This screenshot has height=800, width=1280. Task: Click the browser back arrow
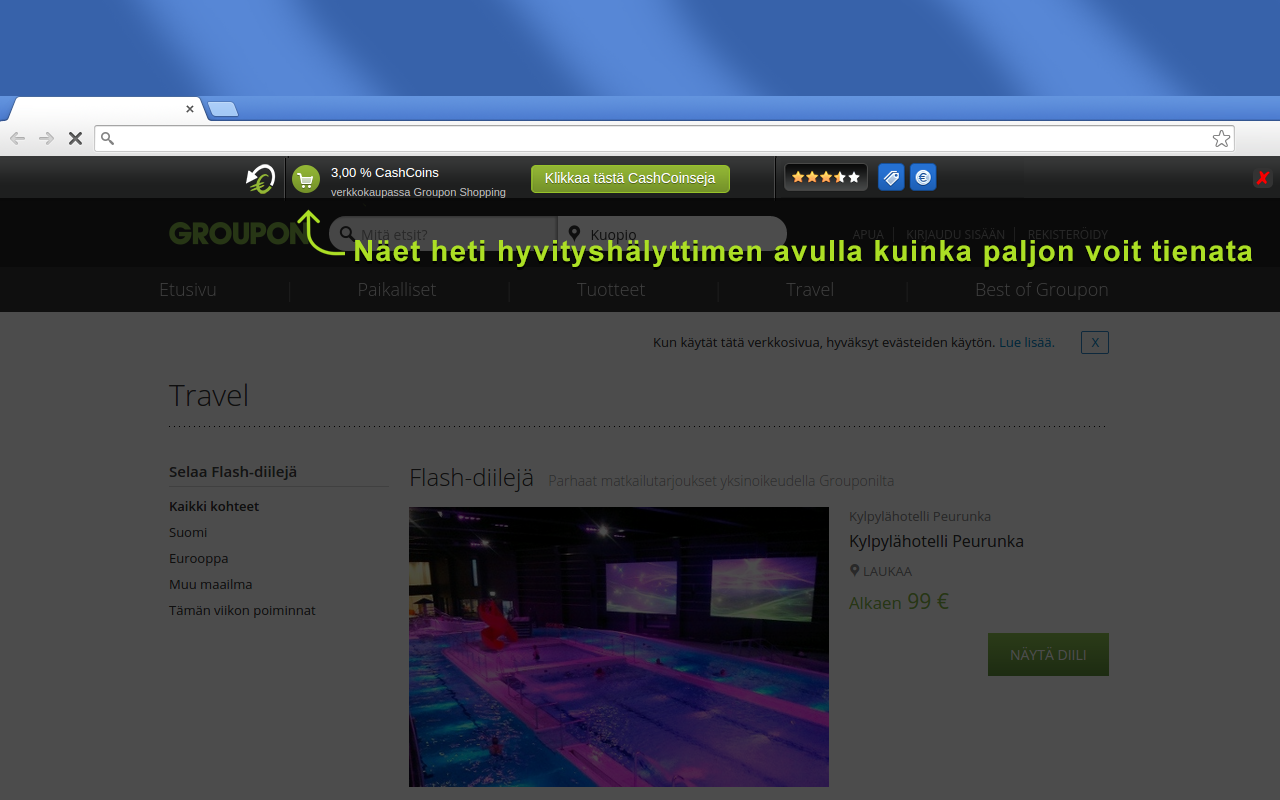click(x=17, y=138)
